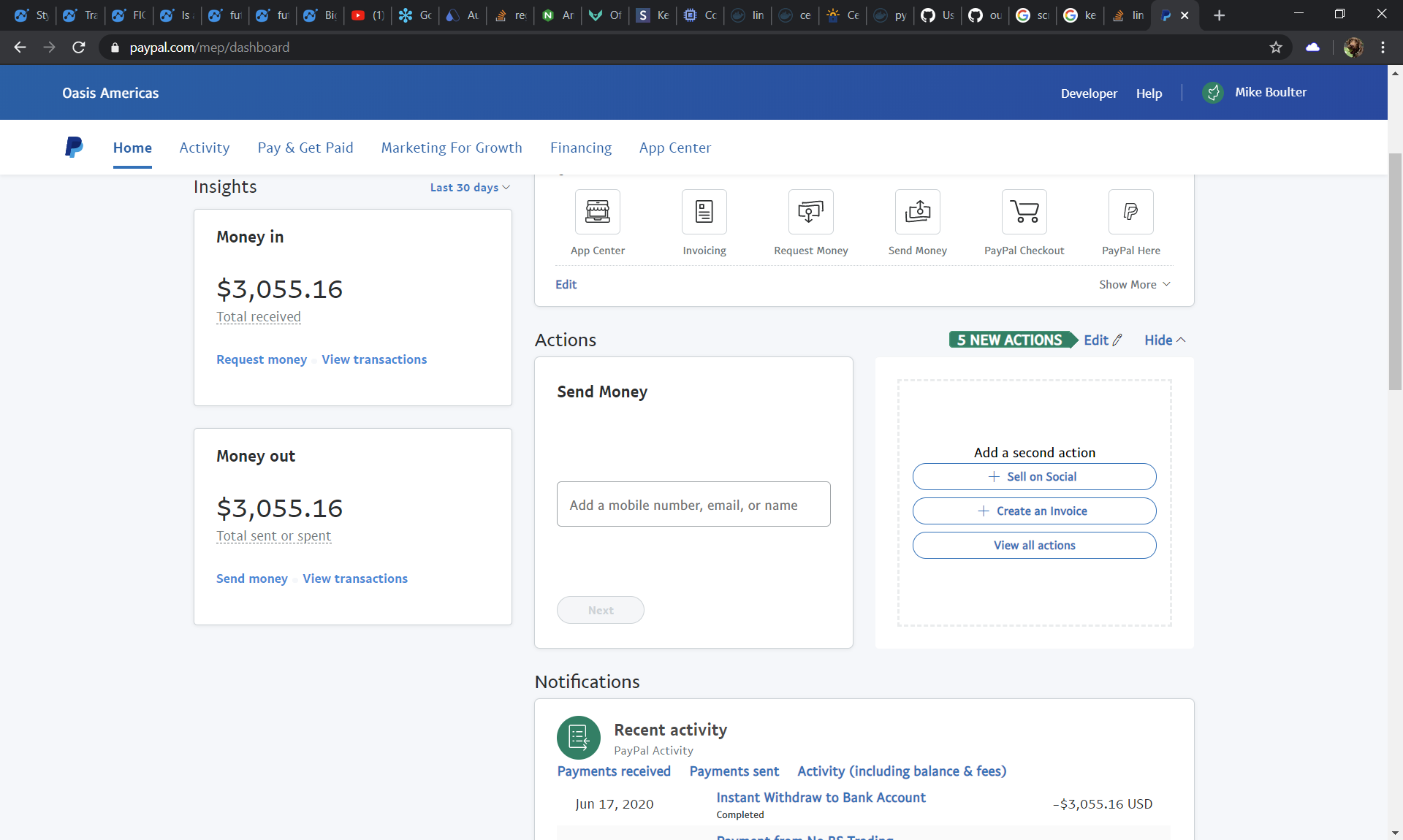Click the scrollbar down arrow
The width and height of the screenshot is (1403, 840).
click(x=1395, y=833)
